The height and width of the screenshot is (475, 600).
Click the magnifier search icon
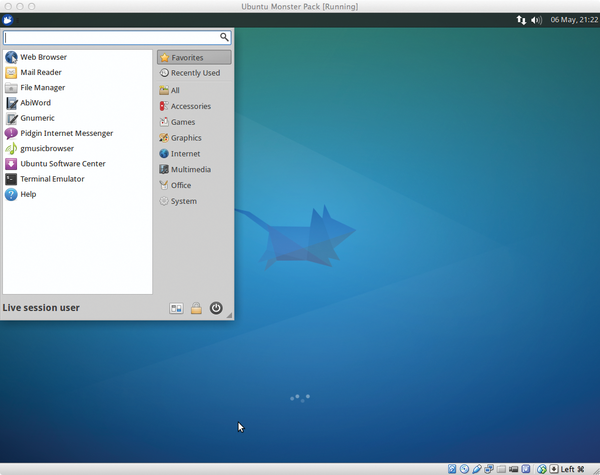pyautogui.click(x=224, y=37)
